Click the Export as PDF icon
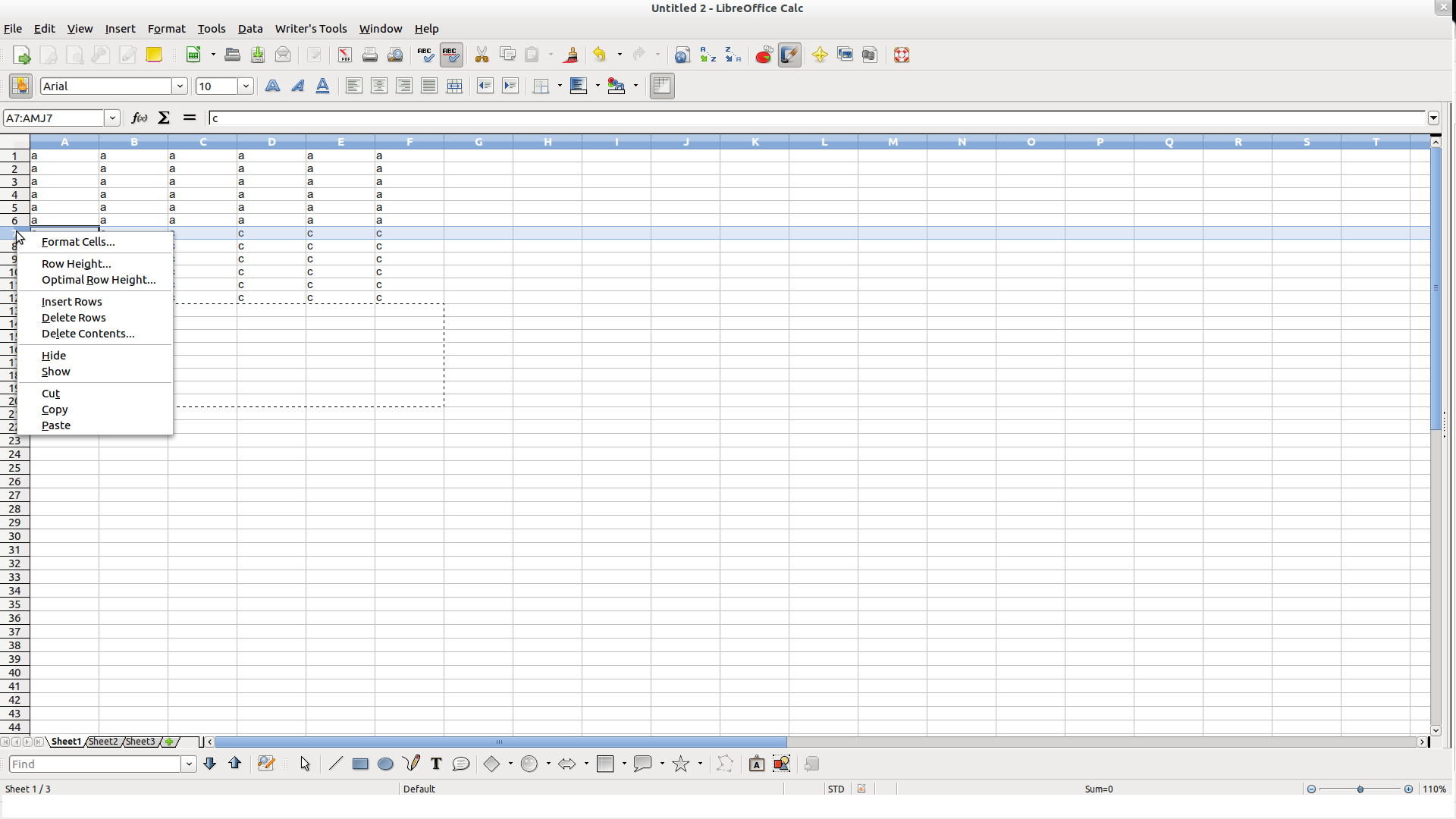Image resolution: width=1456 pixels, height=819 pixels. (345, 55)
